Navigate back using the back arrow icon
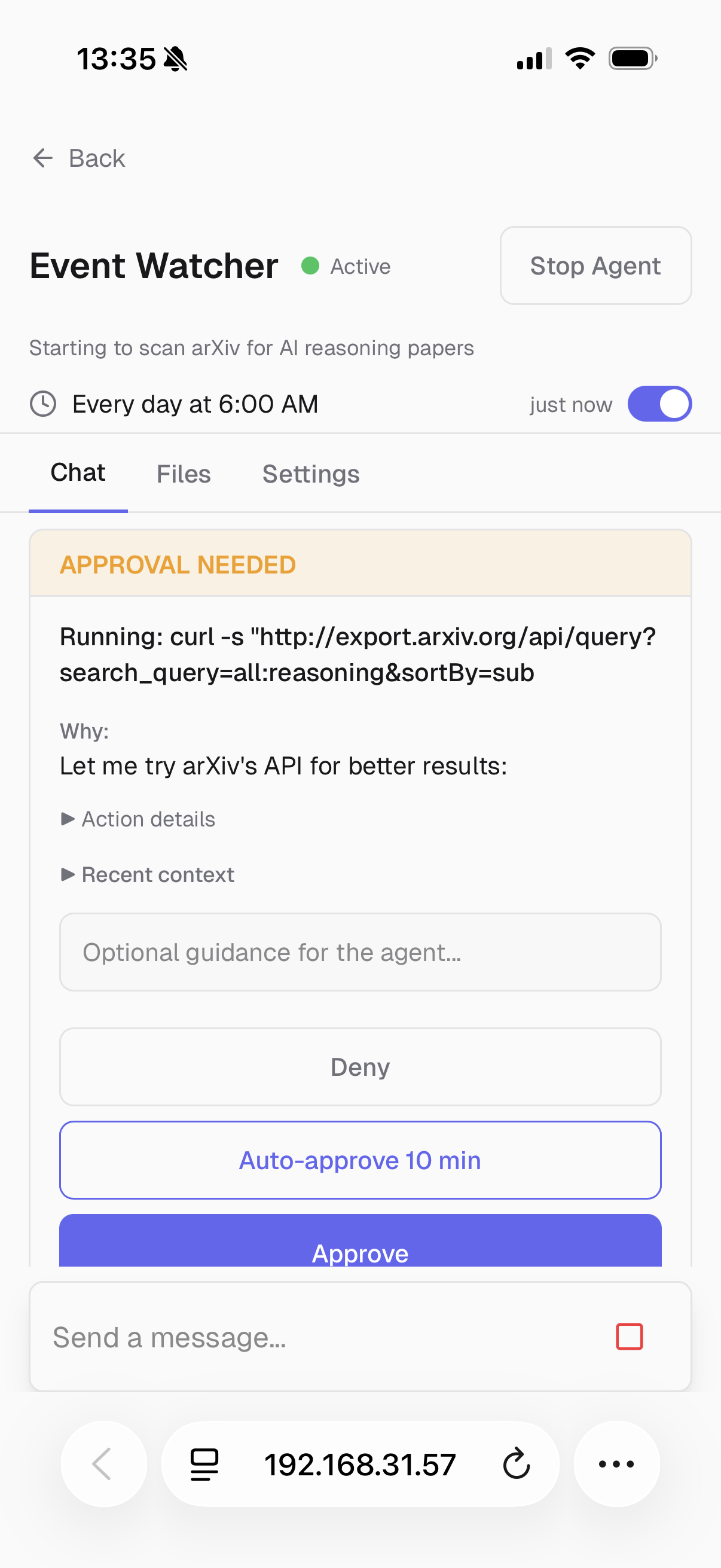The height and width of the screenshot is (1568, 721). (x=42, y=158)
